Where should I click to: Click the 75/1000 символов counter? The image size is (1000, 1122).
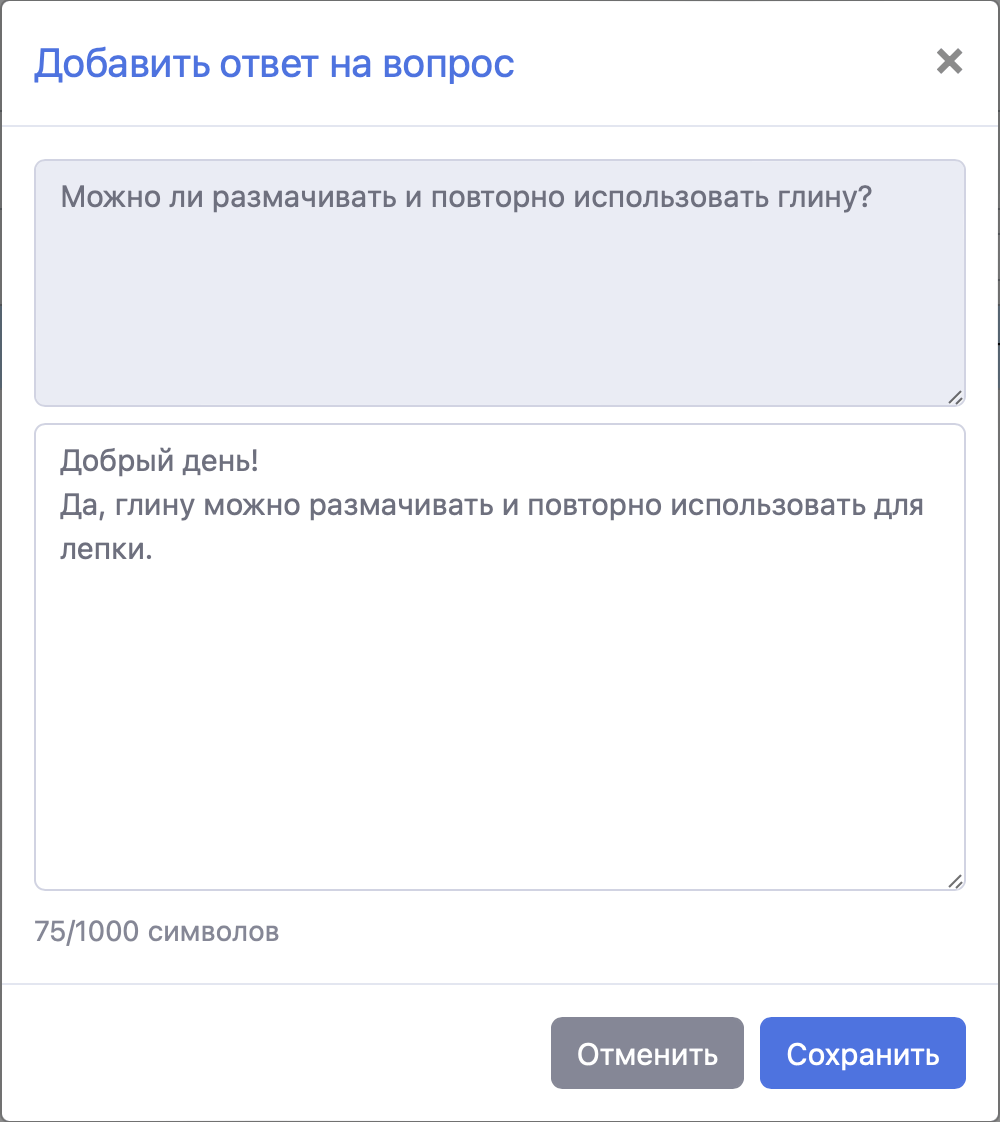pos(157,931)
